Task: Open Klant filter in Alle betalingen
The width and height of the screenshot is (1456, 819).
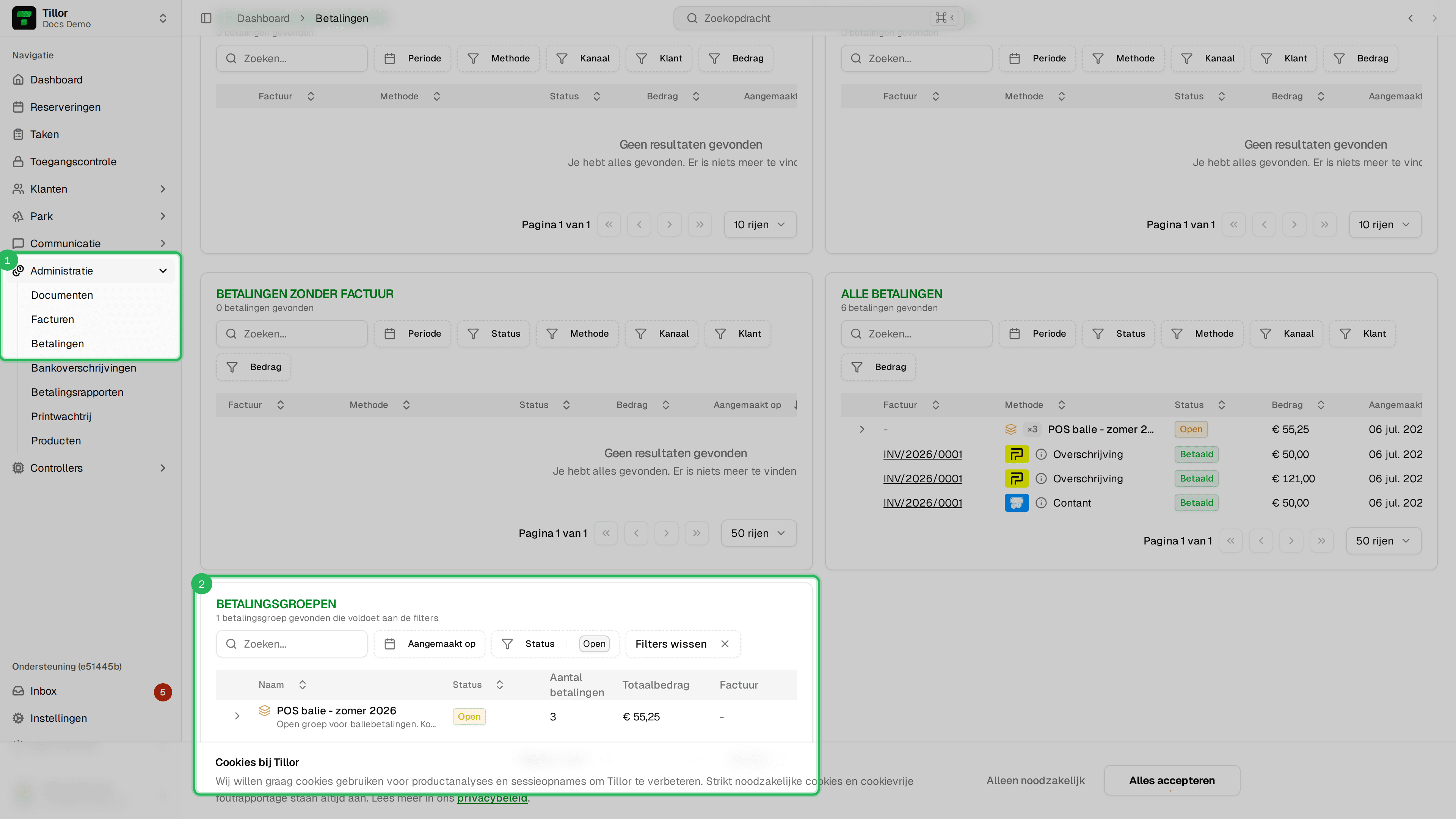Action: (x=1362, y=334)
